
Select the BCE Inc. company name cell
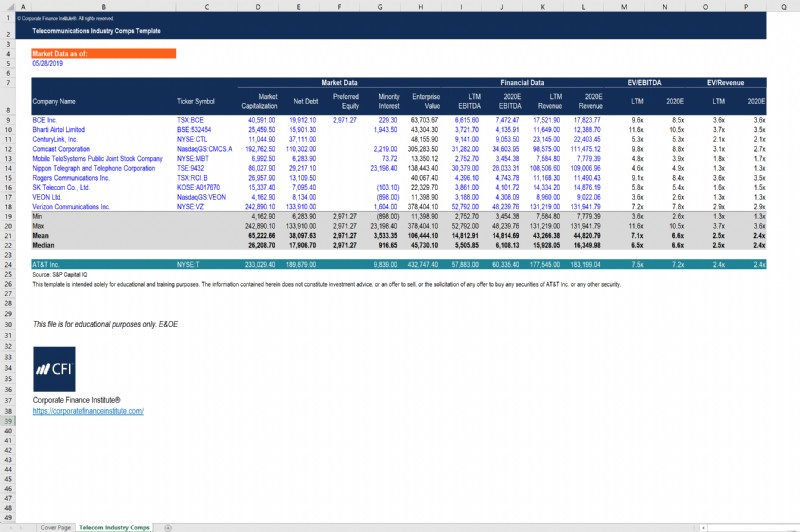(x=45, y=120)
